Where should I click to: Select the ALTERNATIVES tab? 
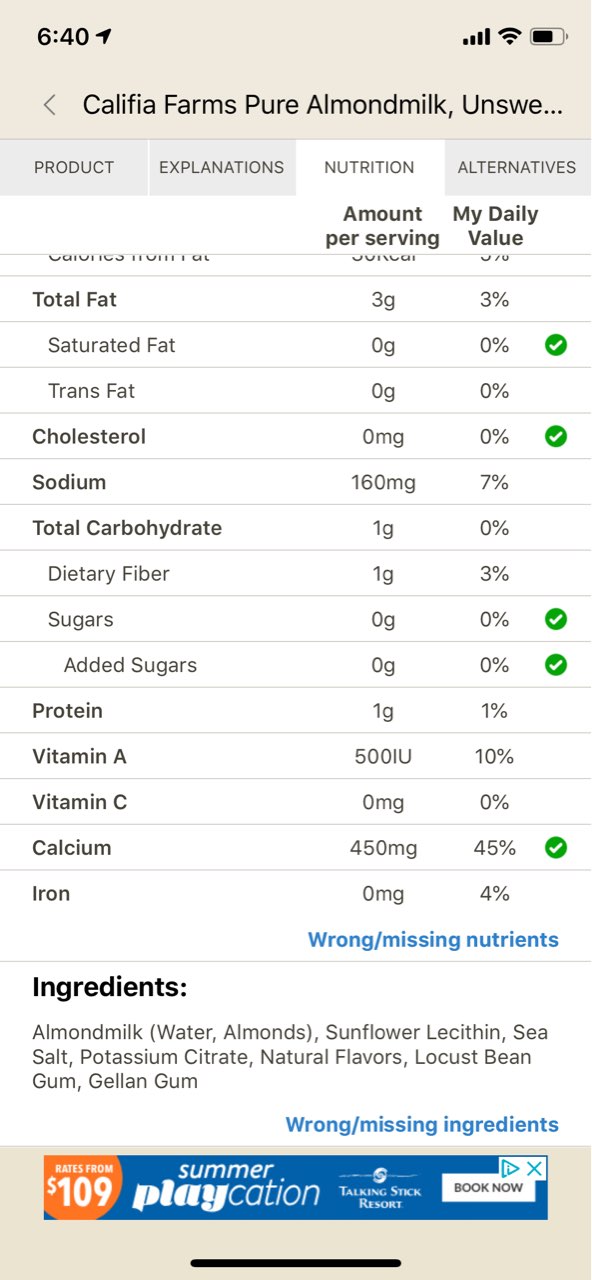pyautogui.click(x=517, y=168)
